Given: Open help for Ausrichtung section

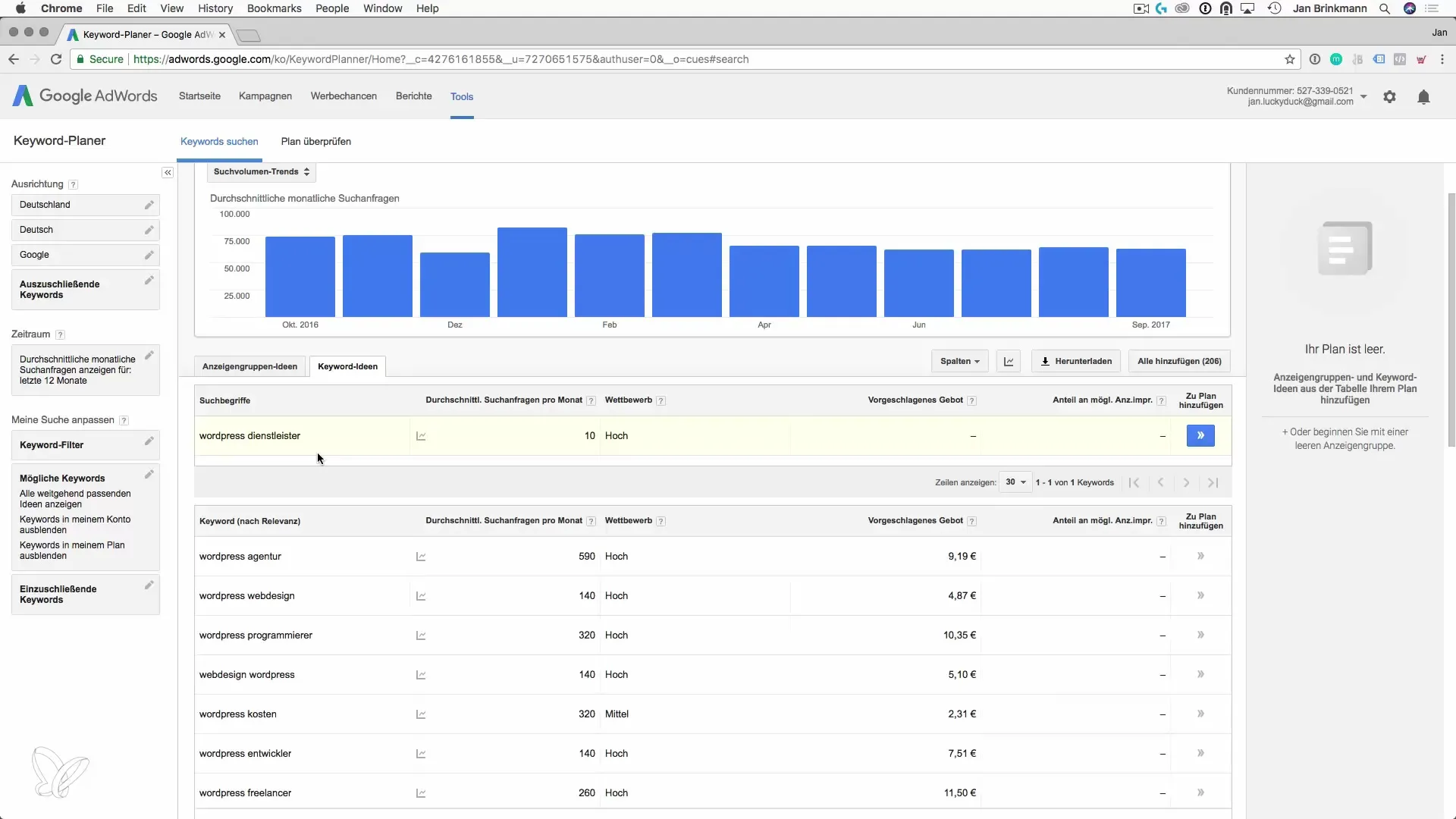Looking at the screenshot, I should pos(73,184).
